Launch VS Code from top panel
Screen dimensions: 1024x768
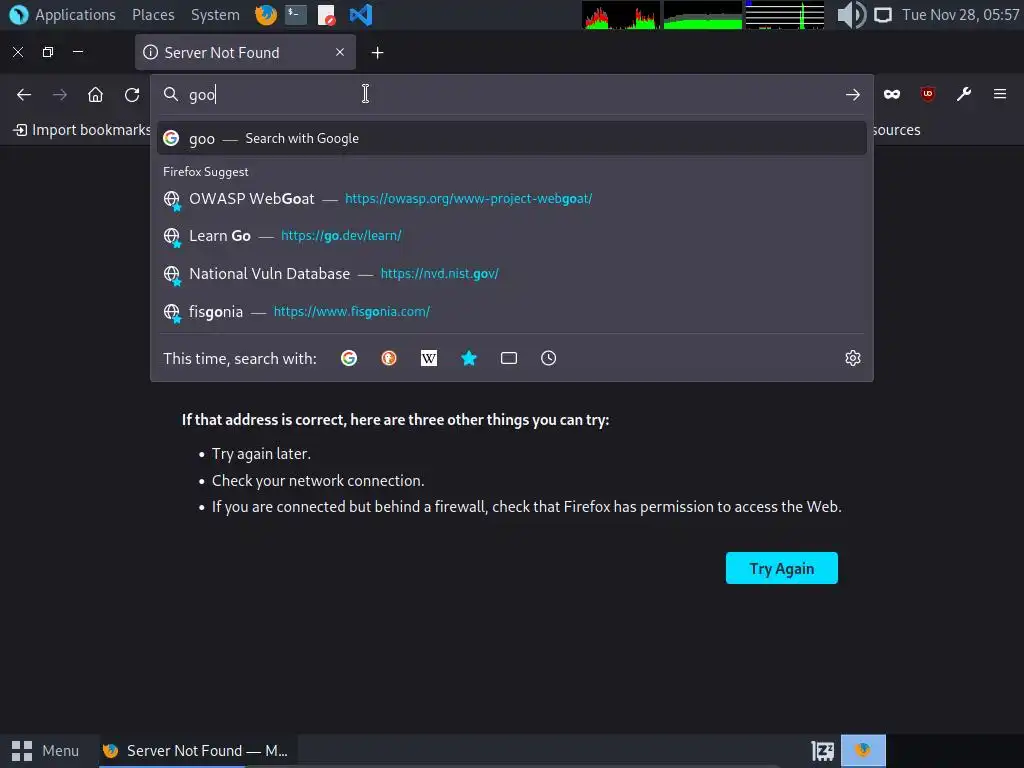point(360,14)
